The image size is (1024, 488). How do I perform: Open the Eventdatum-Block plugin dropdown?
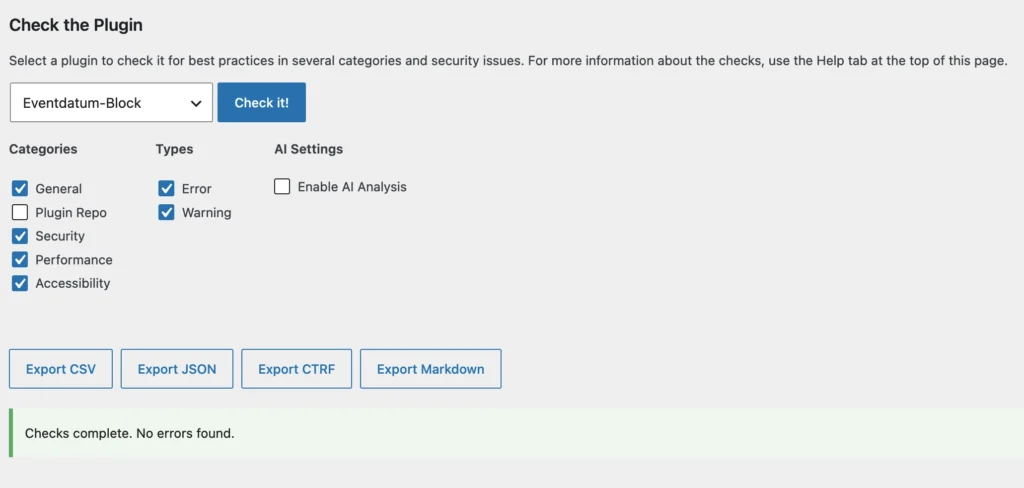[111, 103]
